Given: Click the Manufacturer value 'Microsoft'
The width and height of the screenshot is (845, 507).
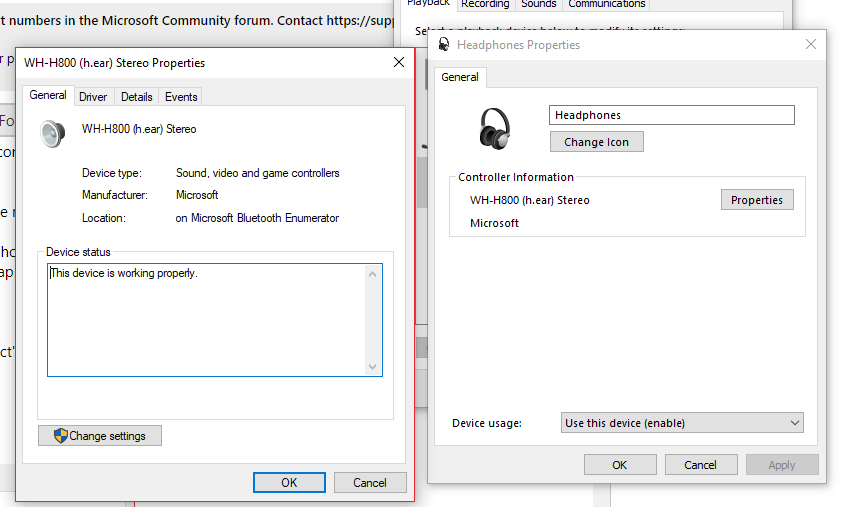Looking at the screenshot, I should 197,195.
